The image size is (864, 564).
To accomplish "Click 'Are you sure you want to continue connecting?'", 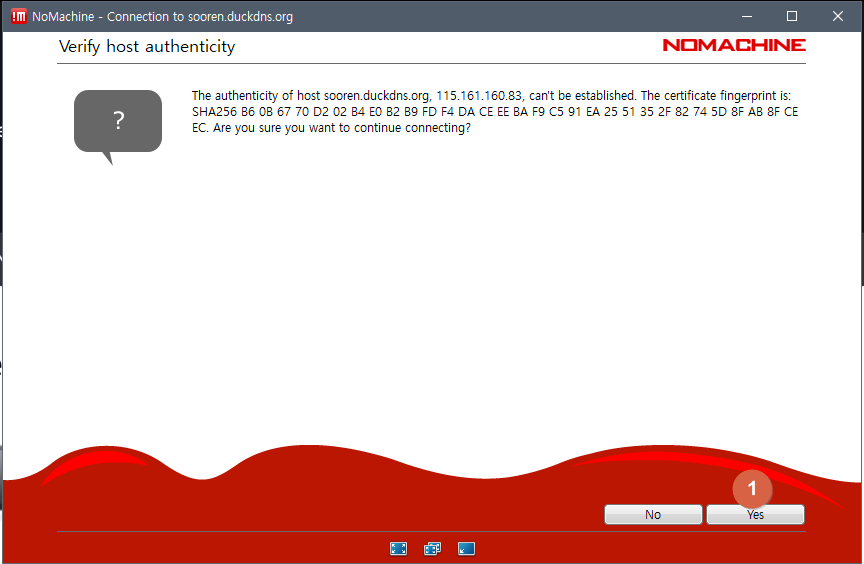I will [x=342, y=128].
